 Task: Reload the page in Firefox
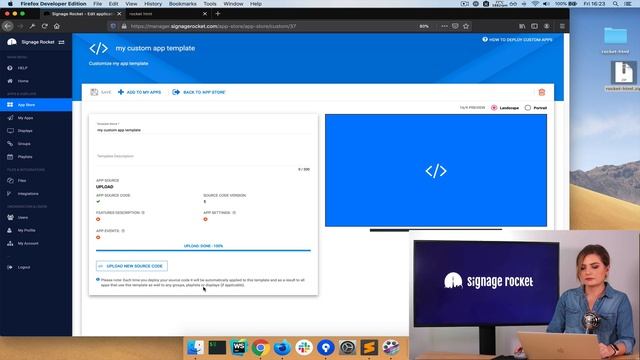point(44,26)
